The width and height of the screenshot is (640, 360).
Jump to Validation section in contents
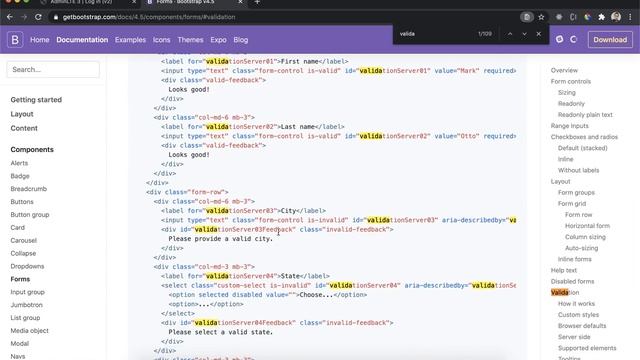point(565,292)
